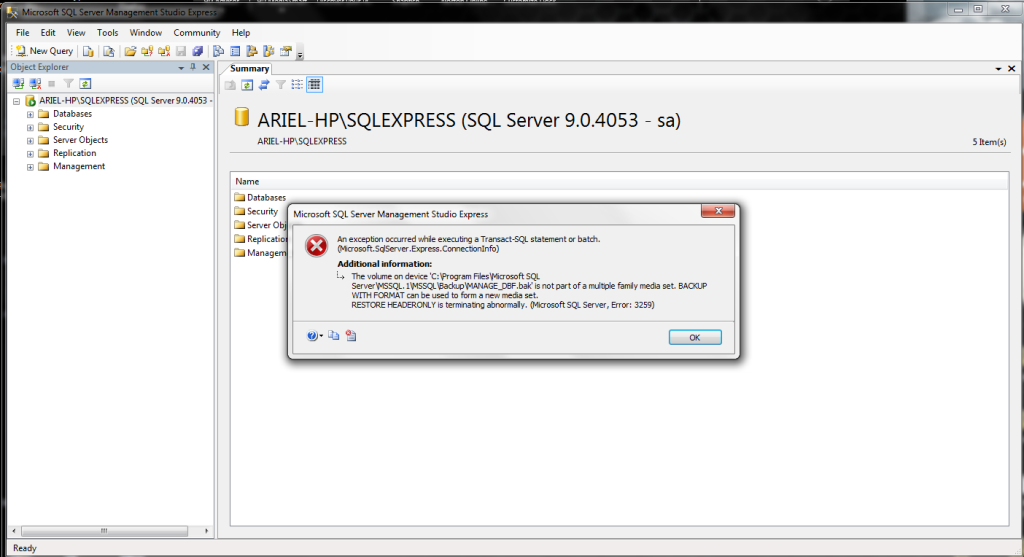Screen dimensions: 1024x557
Task: Click the Open File folder icon
Action: click(130, 51)
